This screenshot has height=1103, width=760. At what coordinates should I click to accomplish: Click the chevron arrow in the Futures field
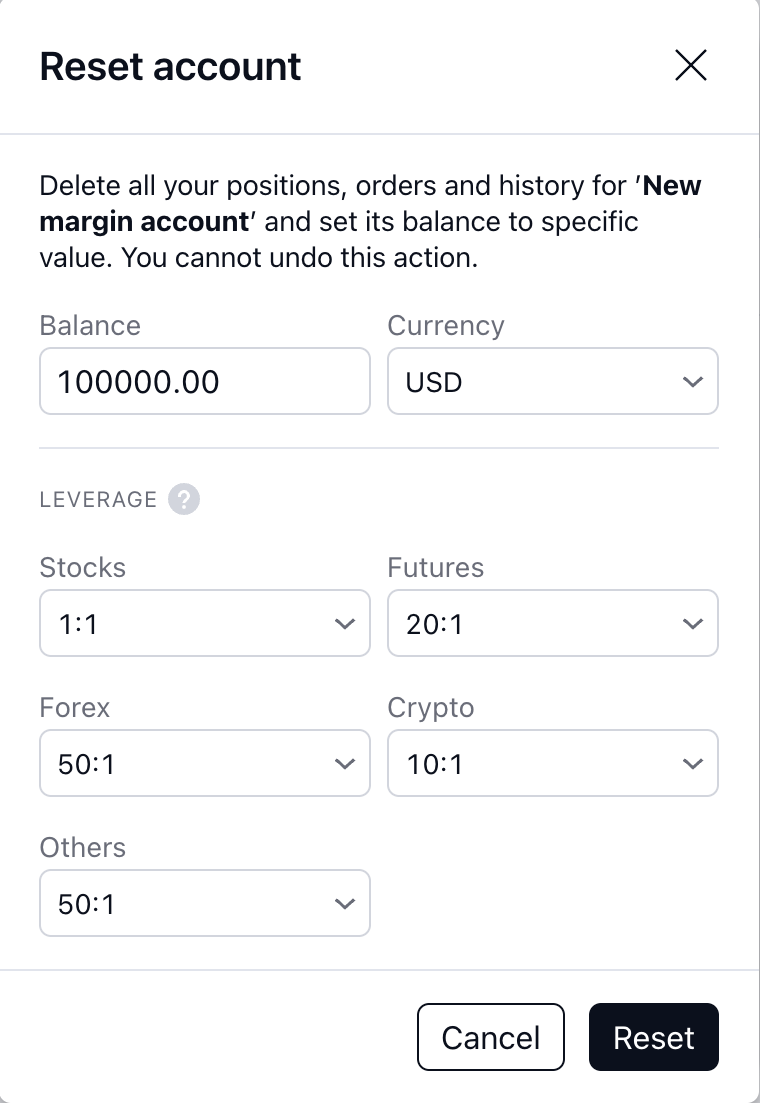692,624
